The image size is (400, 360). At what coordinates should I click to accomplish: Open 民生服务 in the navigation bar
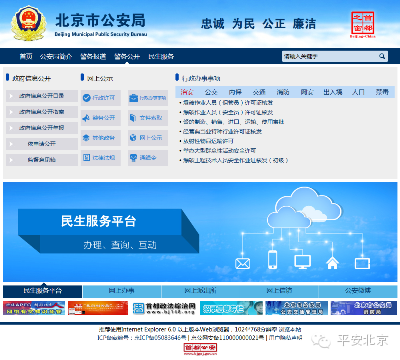(x=161, y=56)
